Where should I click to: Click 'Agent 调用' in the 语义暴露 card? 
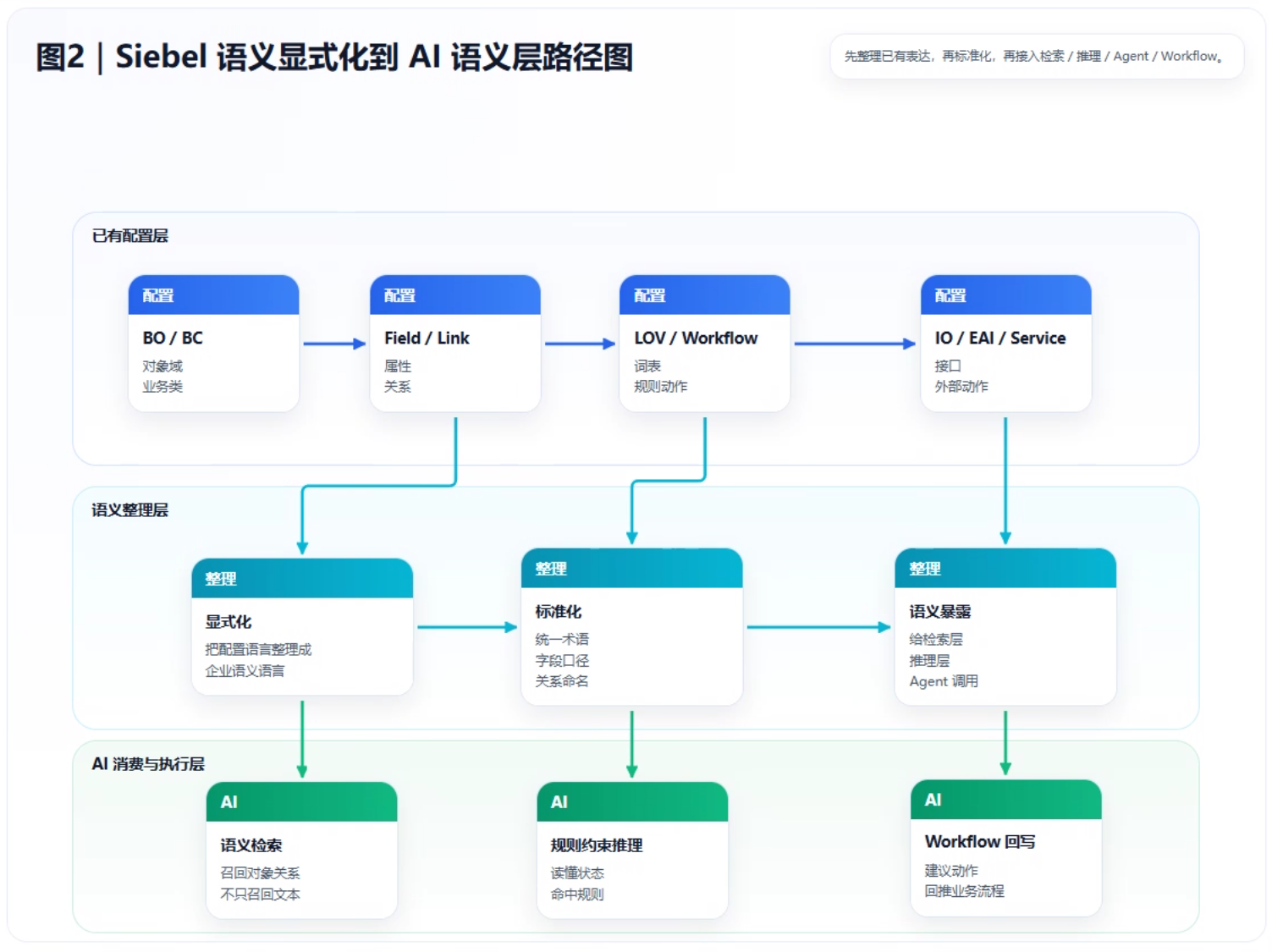click(944, 680)
